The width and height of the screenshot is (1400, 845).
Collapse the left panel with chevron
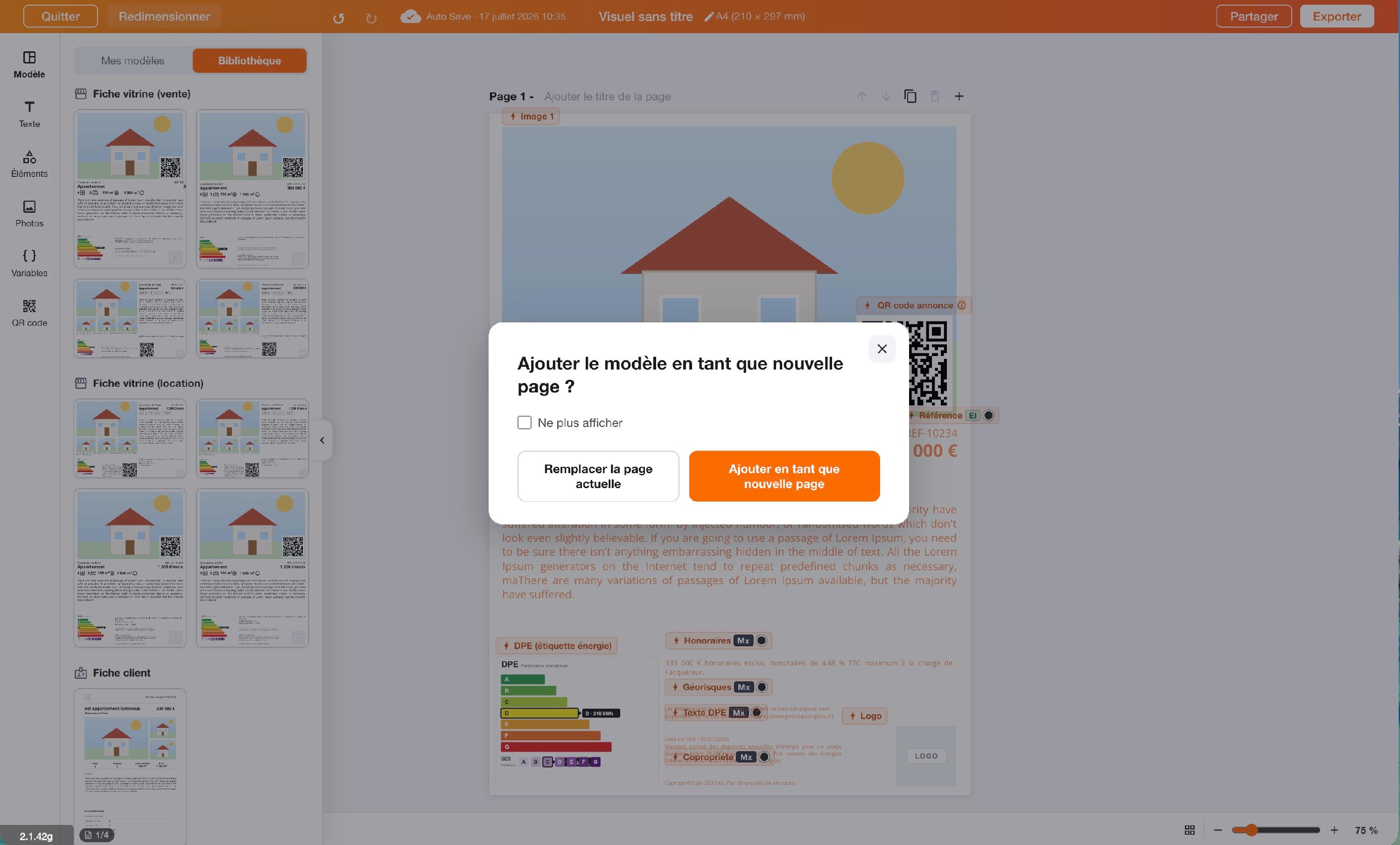coord(322,440)
